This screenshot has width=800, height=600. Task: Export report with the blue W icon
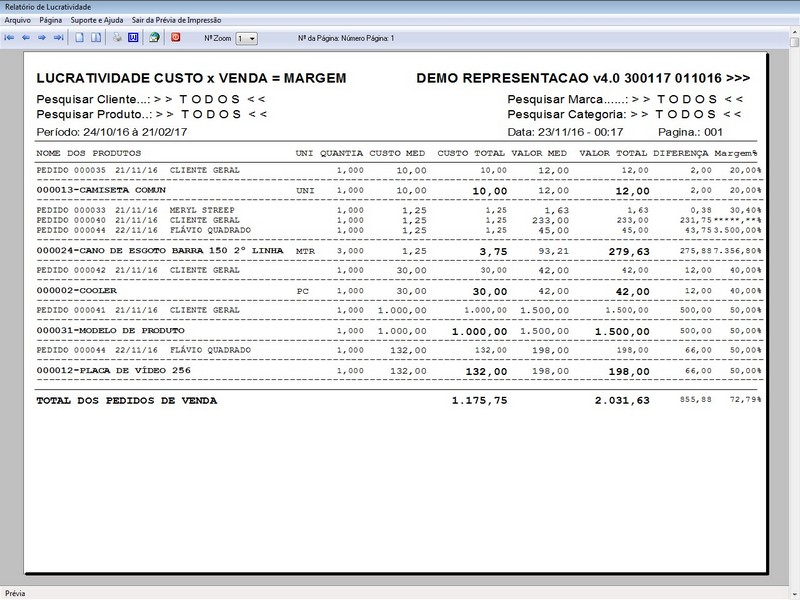coord(133,38)
